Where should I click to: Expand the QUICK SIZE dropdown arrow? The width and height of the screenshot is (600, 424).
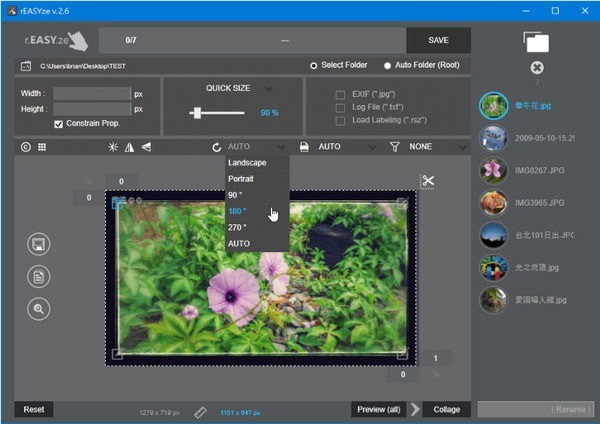click(267, 88)
